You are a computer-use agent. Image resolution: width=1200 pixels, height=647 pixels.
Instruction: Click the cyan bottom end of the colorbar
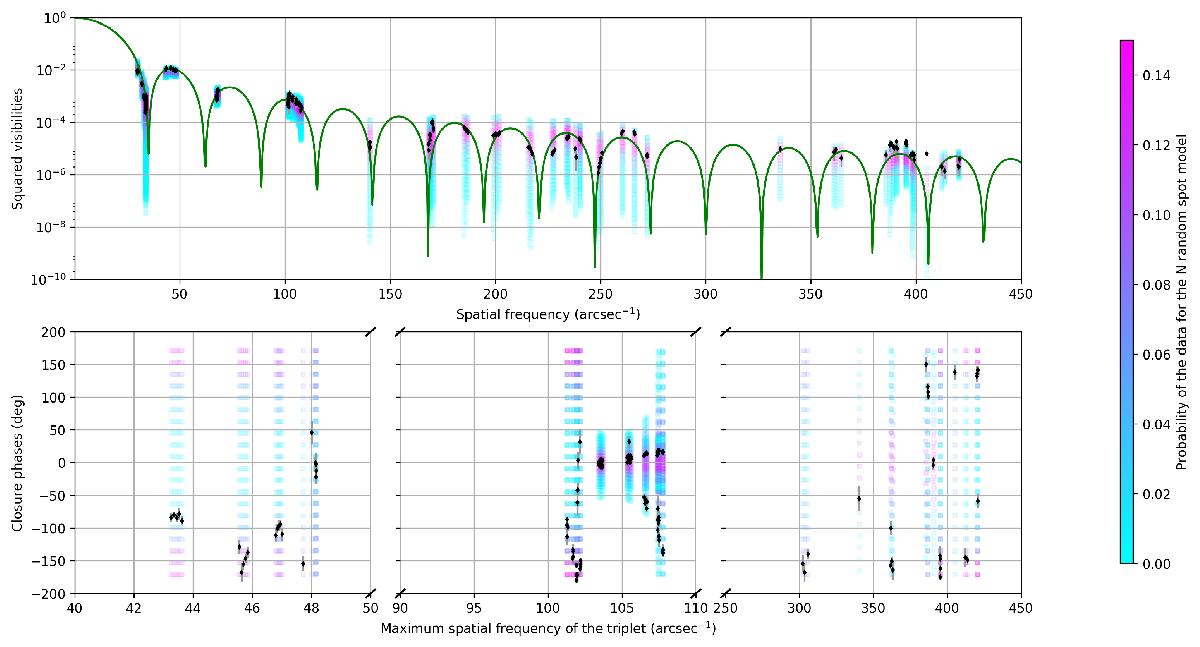pos(1126,558)
